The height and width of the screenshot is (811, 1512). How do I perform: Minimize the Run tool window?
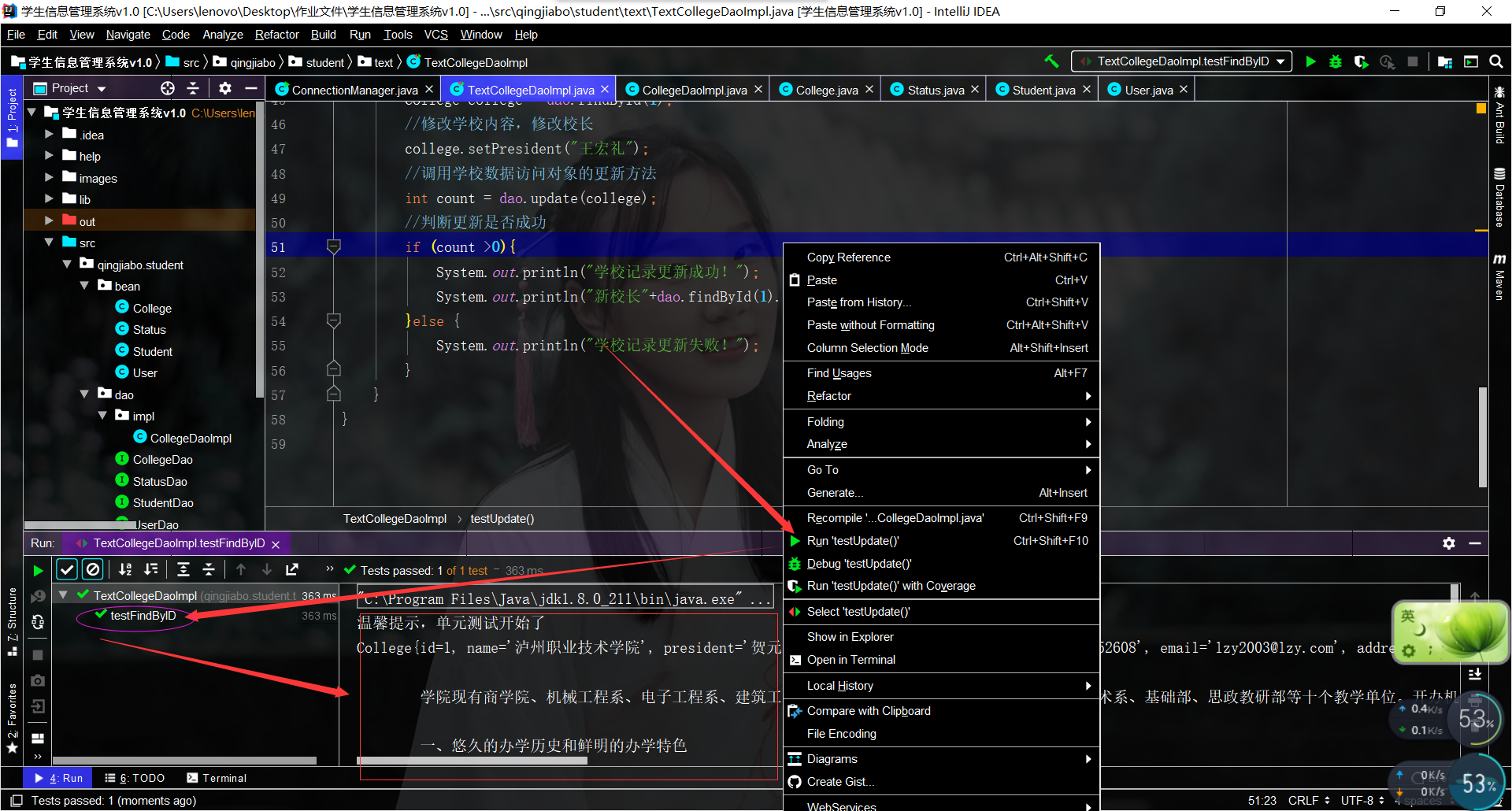[1475, 543]
